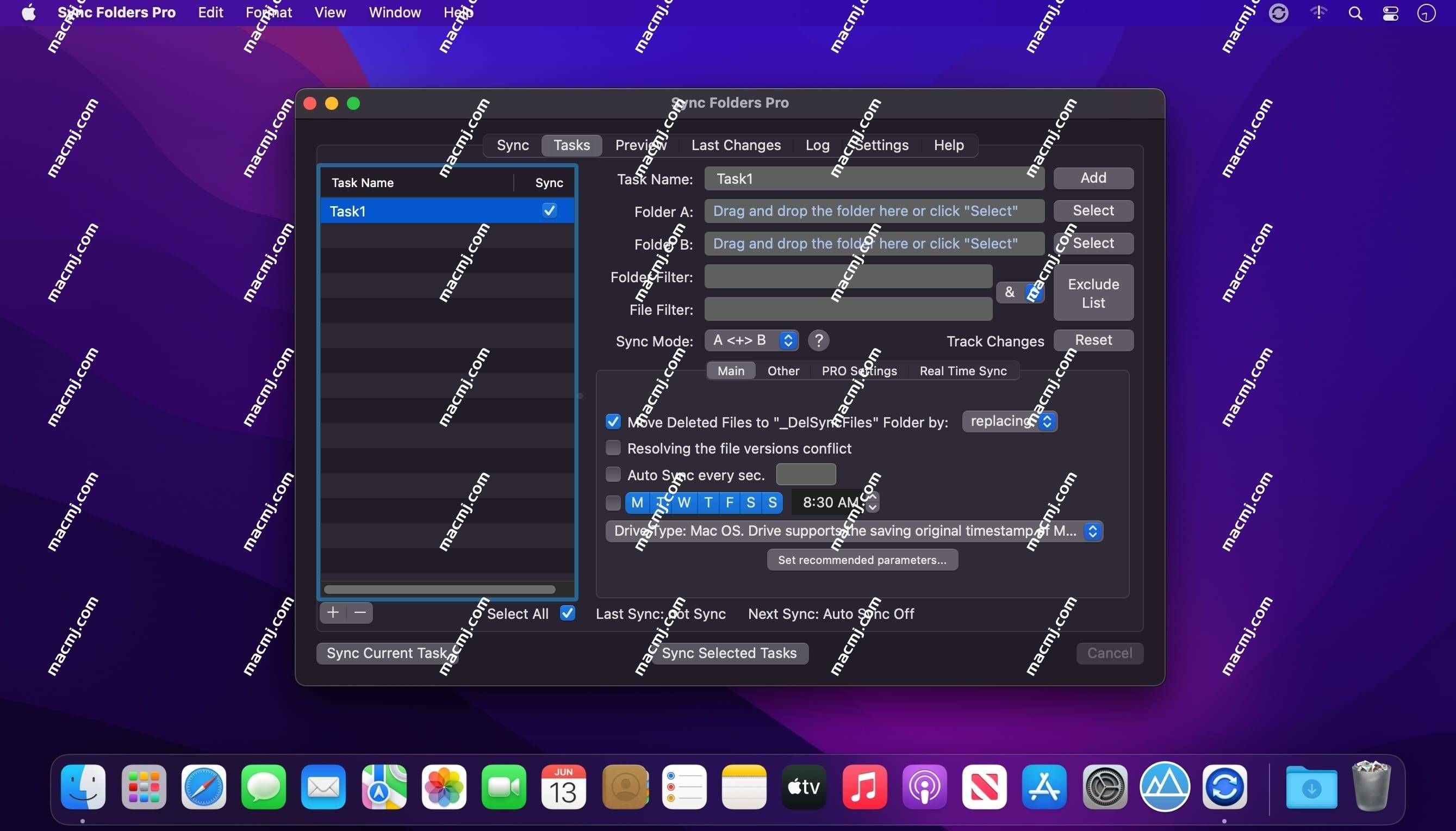
Task: Open Control Center in menu bar
Action: [1391, 13]
